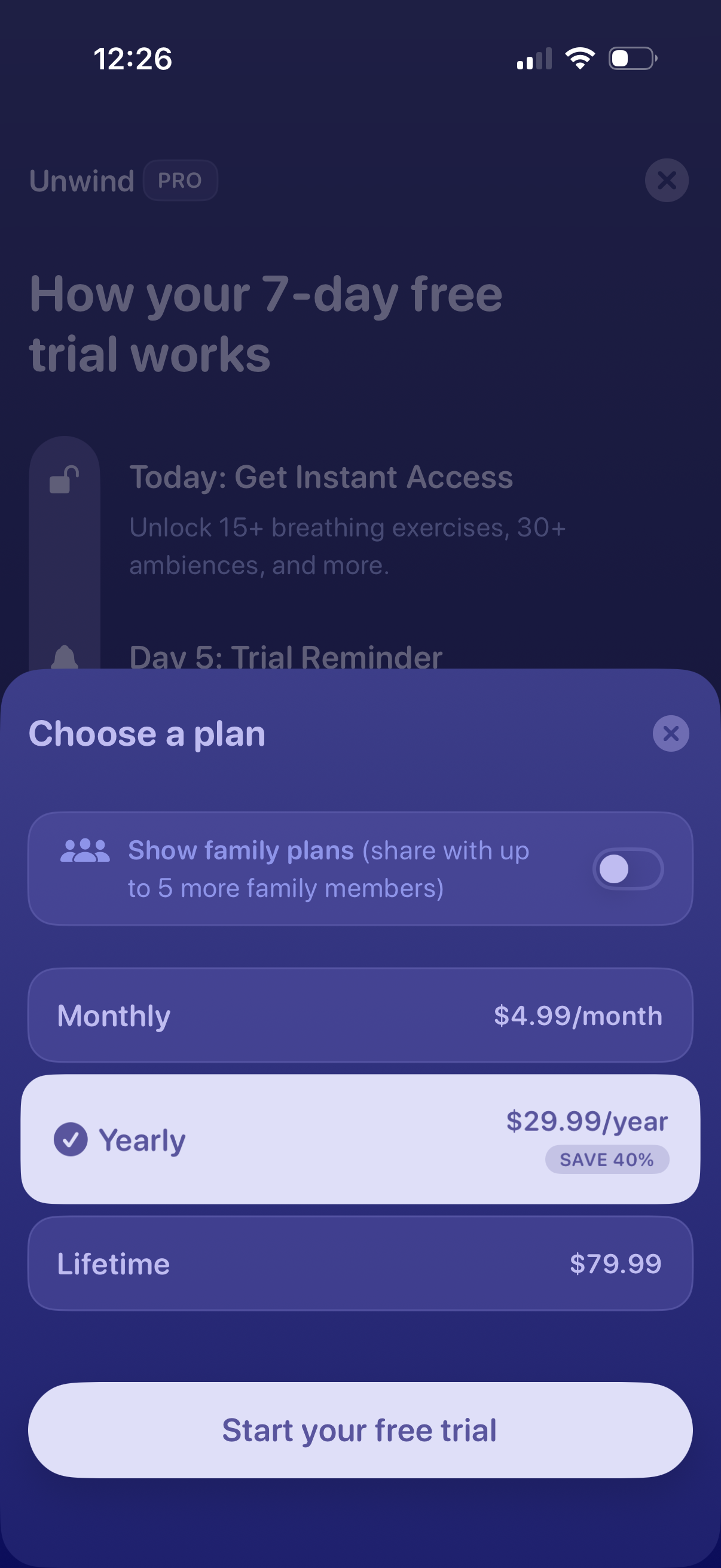Choose the Lifetime plan option
This screenshot has width=721, height=1568.
click(x=360, y=1264)
